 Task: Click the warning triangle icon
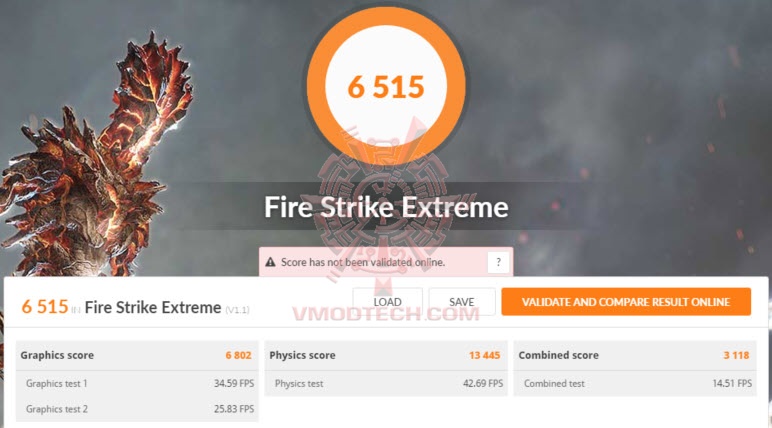click(270, 262)
